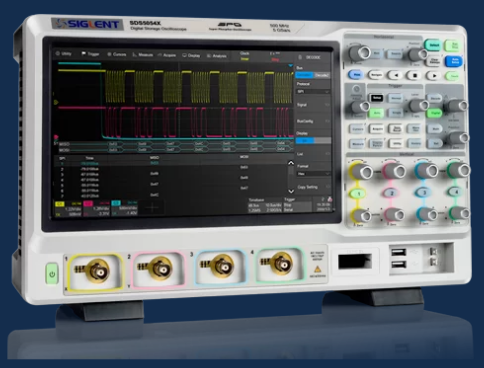Hit the blue Print button
Viewport: 484px width, 368px height.
[x=356, y=75]
